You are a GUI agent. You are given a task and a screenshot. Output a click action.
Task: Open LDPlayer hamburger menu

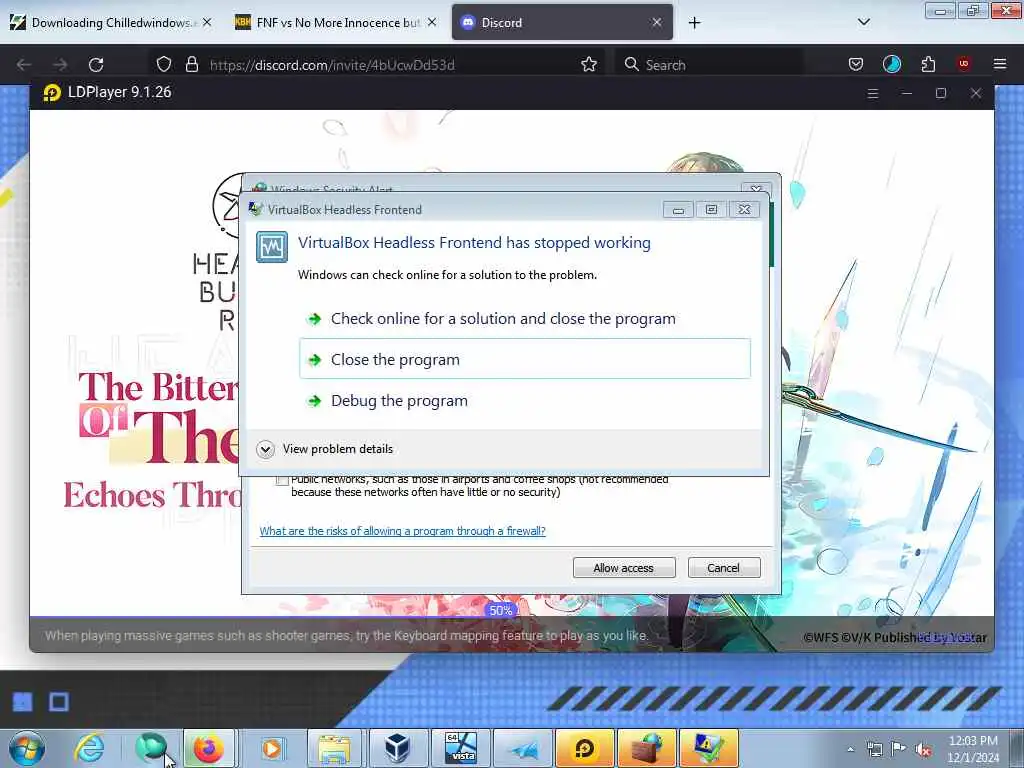tap(872, 93)
